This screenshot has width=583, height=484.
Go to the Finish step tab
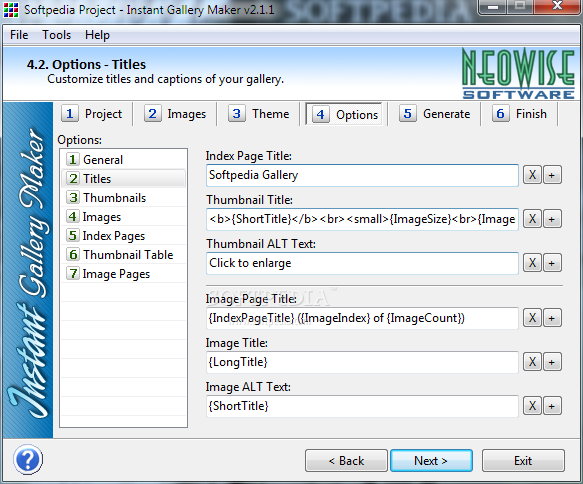520,114
